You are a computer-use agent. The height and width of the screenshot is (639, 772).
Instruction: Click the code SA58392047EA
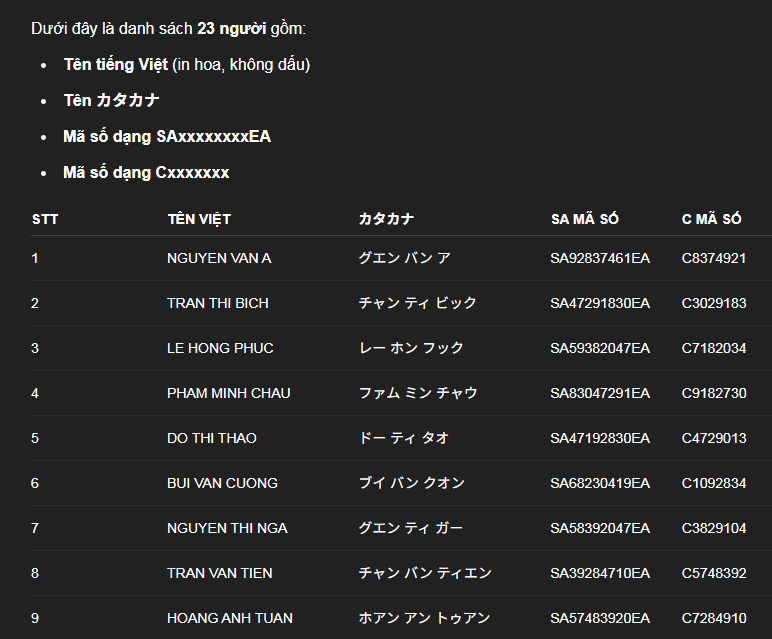(x=600, y=528)
